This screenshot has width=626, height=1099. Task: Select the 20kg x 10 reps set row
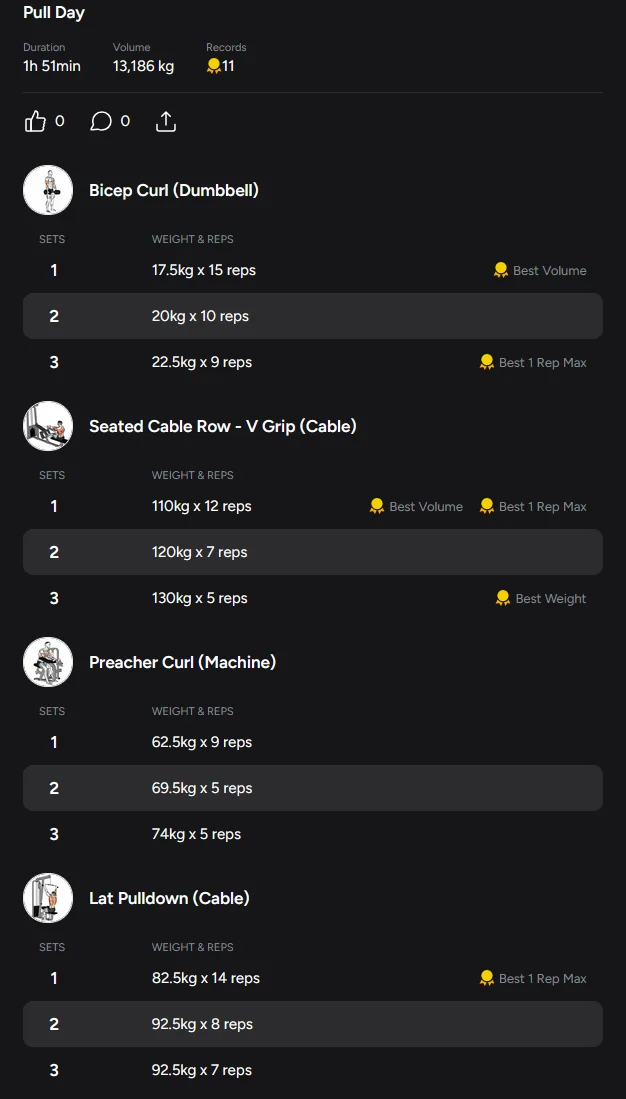point(312,316)
